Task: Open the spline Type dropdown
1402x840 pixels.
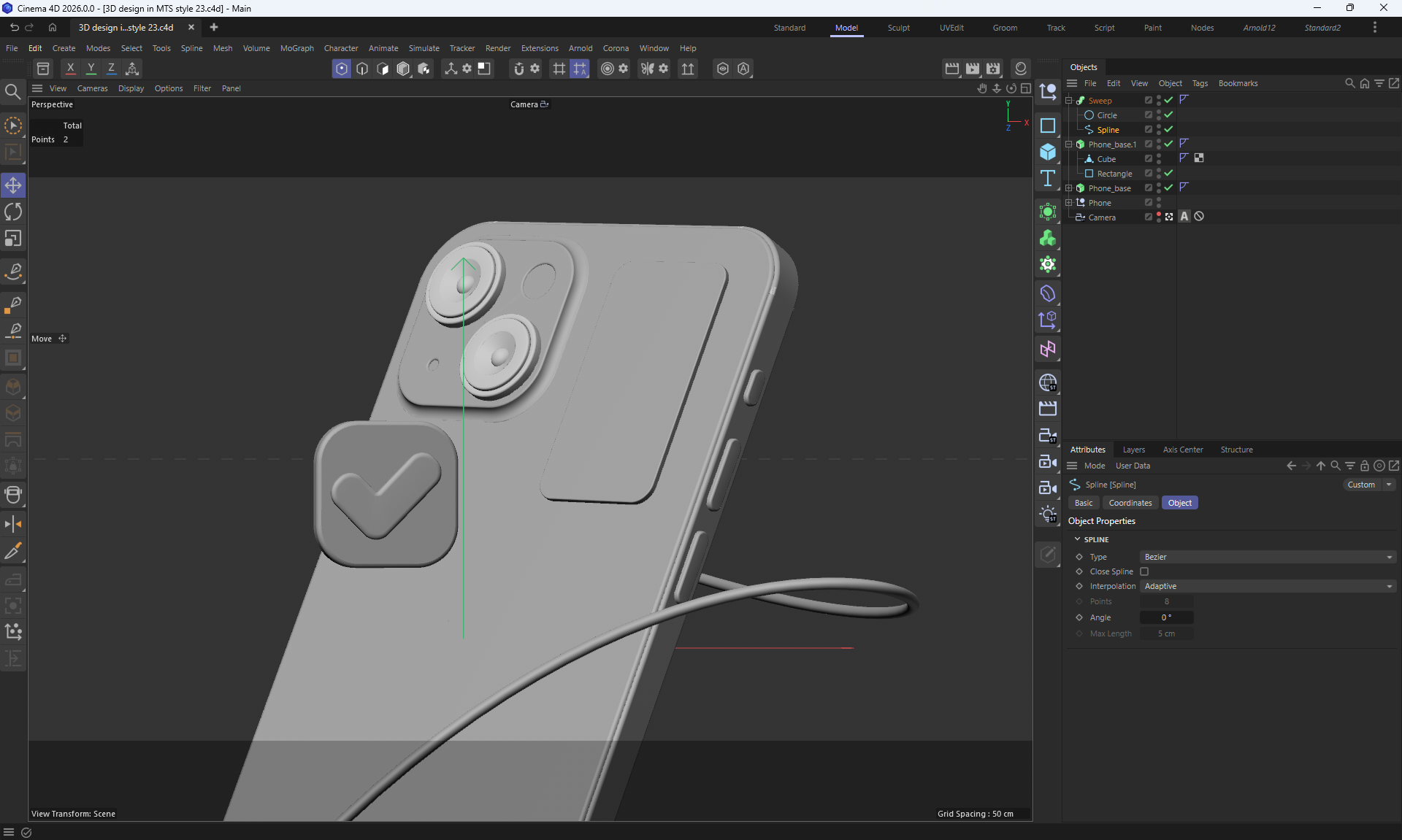Action: click(x=1268, y=557)
